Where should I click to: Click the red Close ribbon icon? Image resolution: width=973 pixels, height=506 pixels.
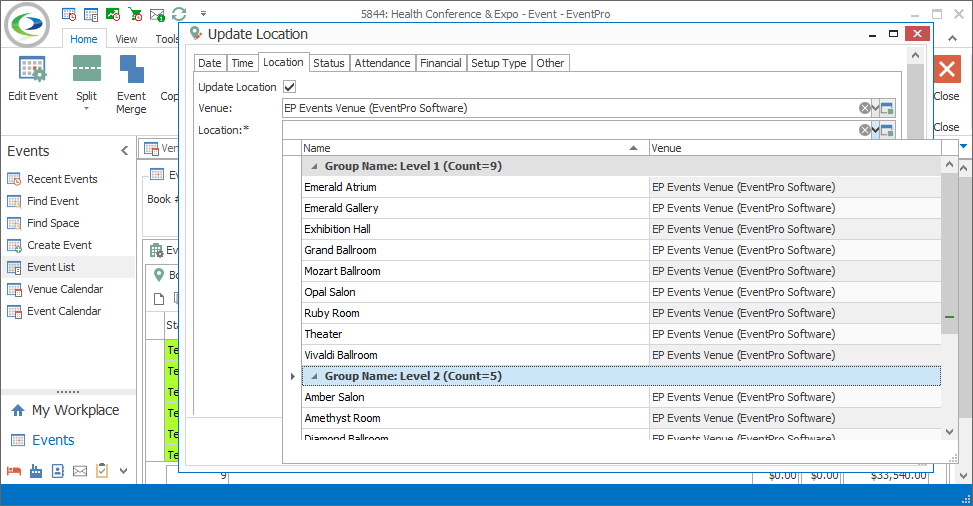click(x=947, y=69)
